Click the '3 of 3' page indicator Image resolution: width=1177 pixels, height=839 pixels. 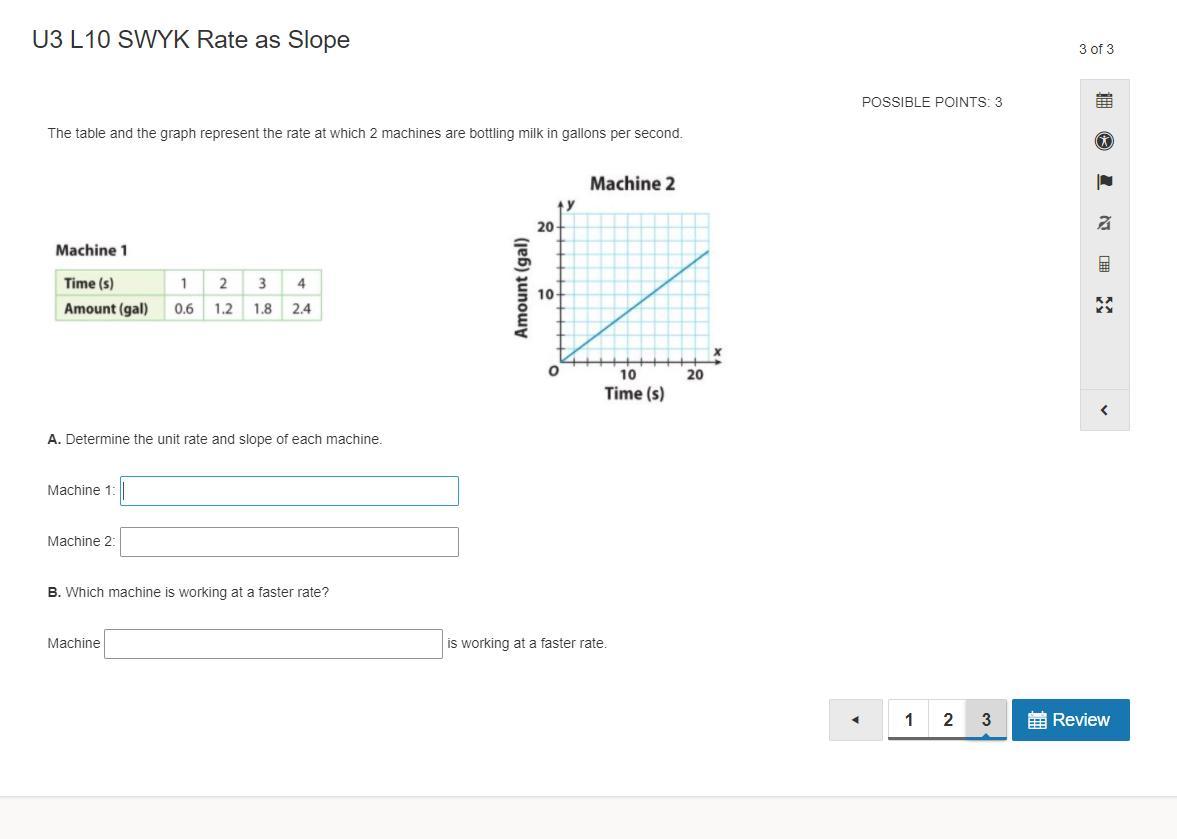click(x=1096, y=49)
